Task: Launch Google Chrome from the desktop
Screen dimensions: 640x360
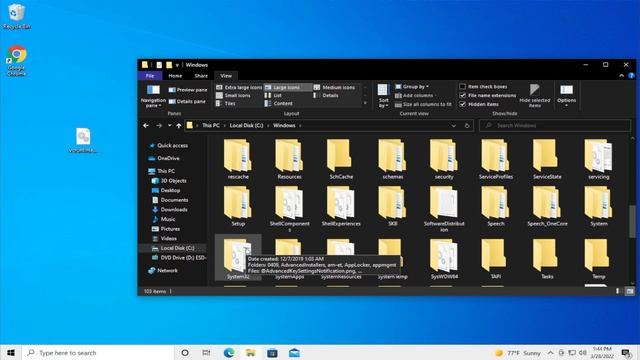Action: point(17,60)
